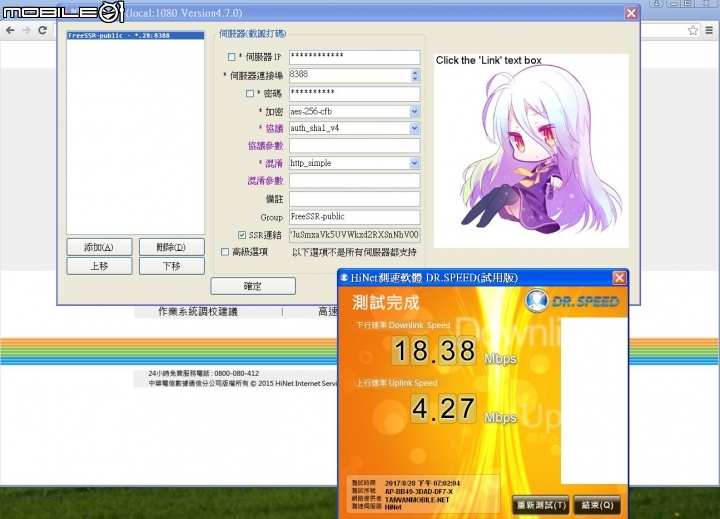The width and height of the screenshot is (720, 519).
Task: Click the 伺服器 IP input field
Action: [354, 57]
